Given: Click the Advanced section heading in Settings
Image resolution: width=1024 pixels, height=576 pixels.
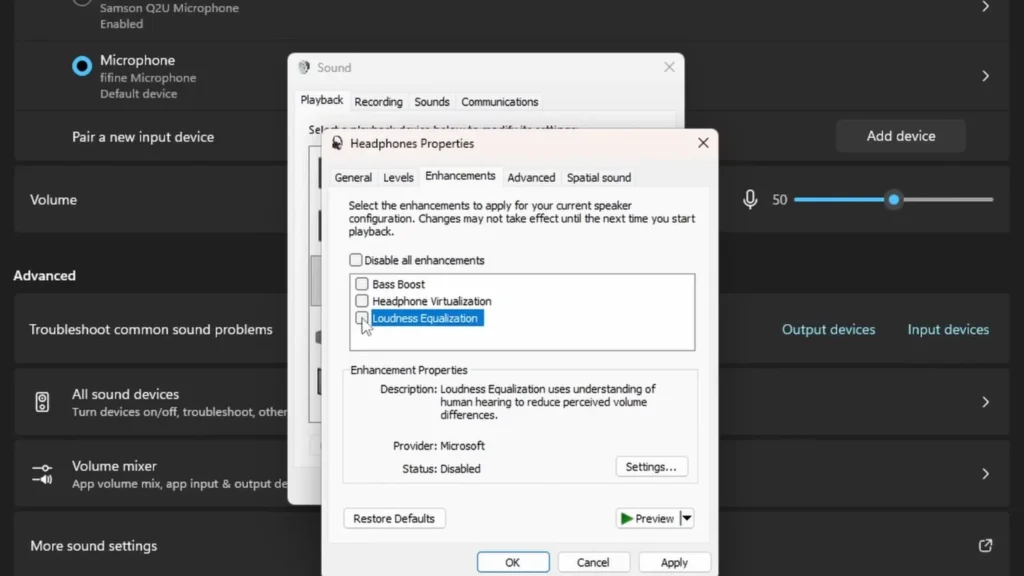Looking at the screenshot, I should 44,276.
